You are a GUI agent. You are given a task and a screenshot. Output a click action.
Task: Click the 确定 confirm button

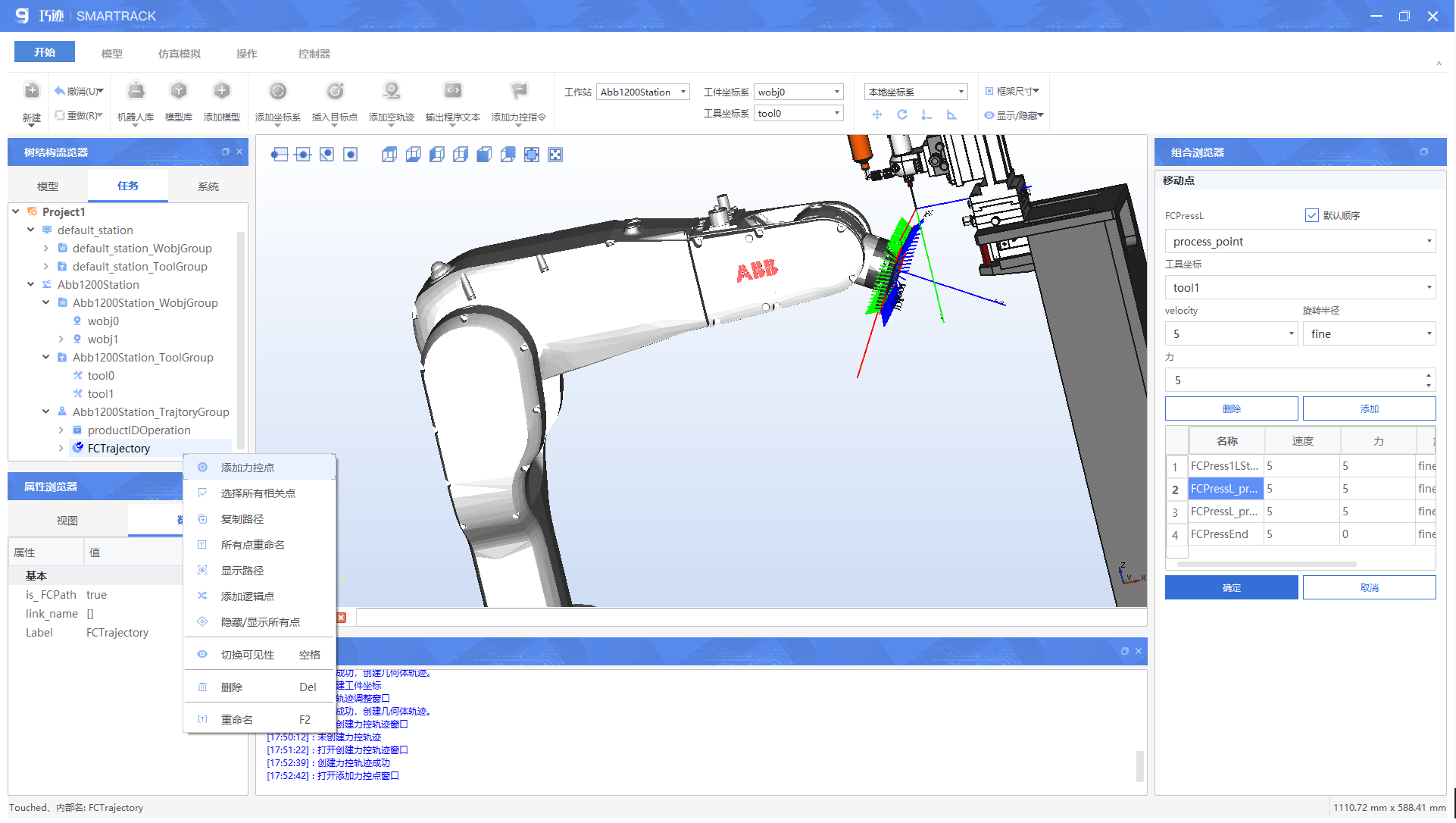pos(1232,587)
